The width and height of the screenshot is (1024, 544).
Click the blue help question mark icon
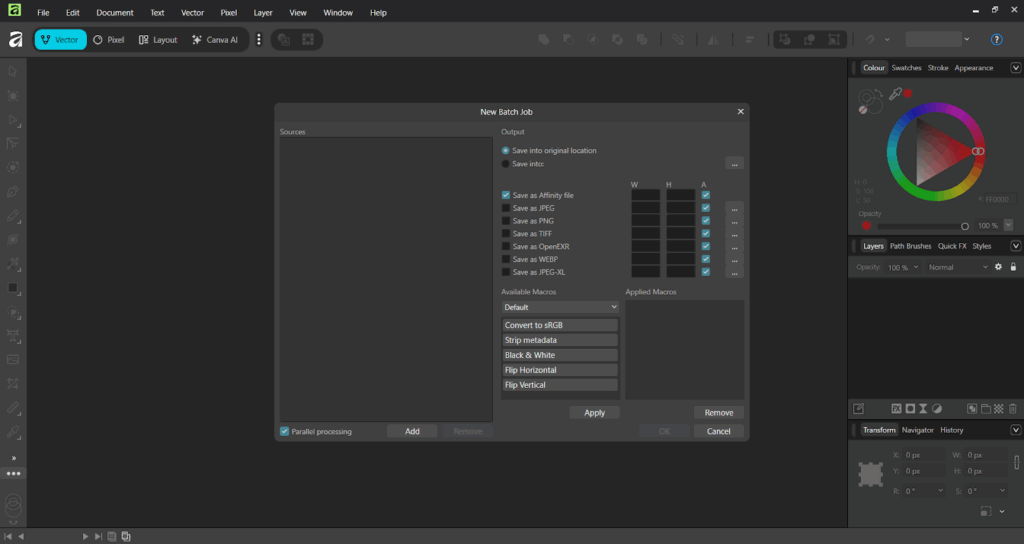(x=996, y=40)
